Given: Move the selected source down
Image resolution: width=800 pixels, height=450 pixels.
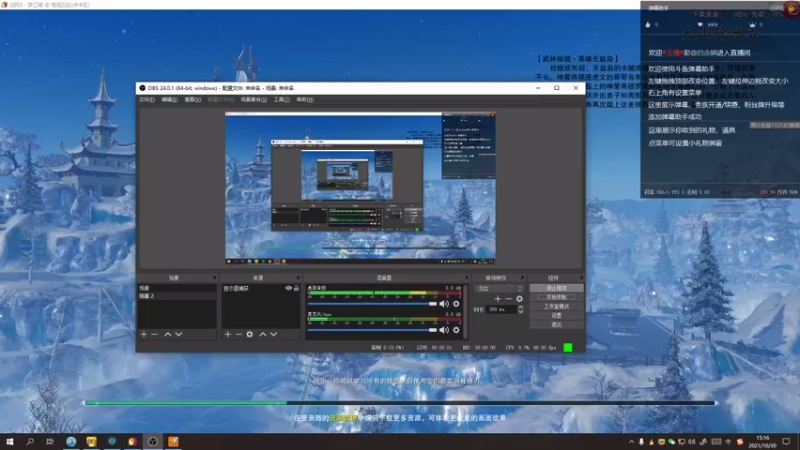Looking at the screenshot, I should (274, 334).
